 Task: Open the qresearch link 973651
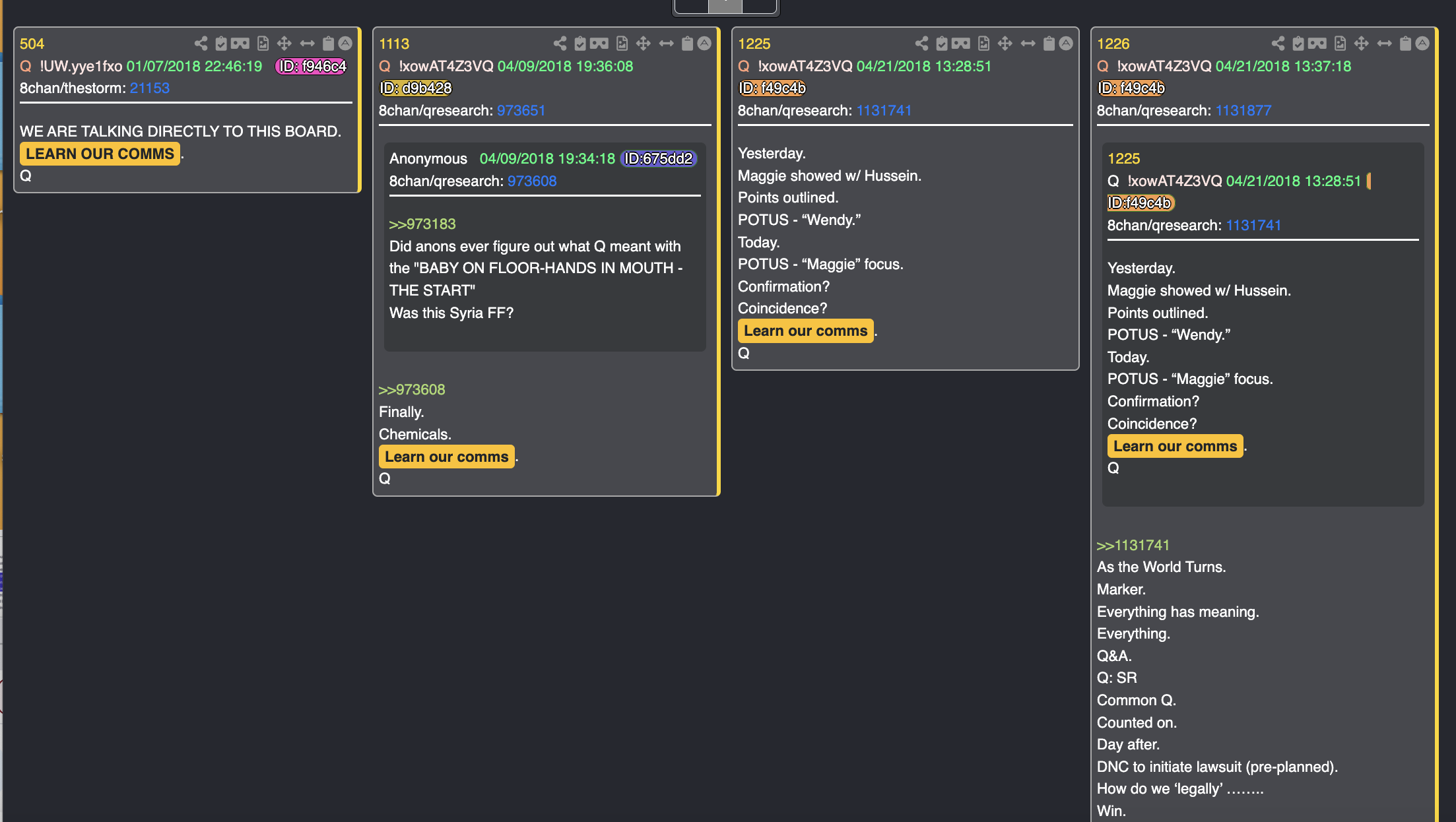521,110
